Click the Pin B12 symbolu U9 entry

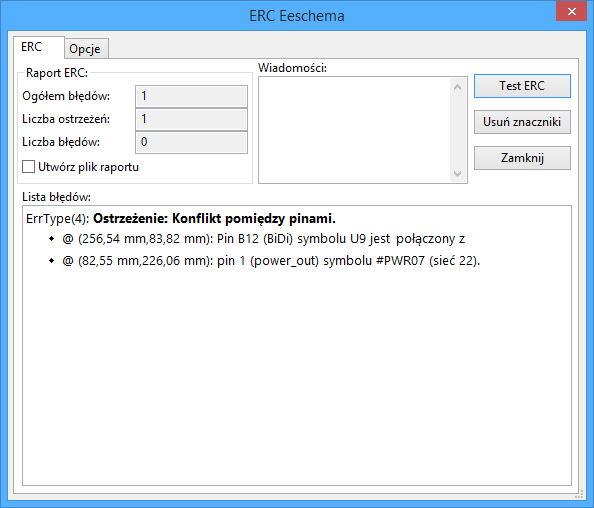[x=264, y=239]
